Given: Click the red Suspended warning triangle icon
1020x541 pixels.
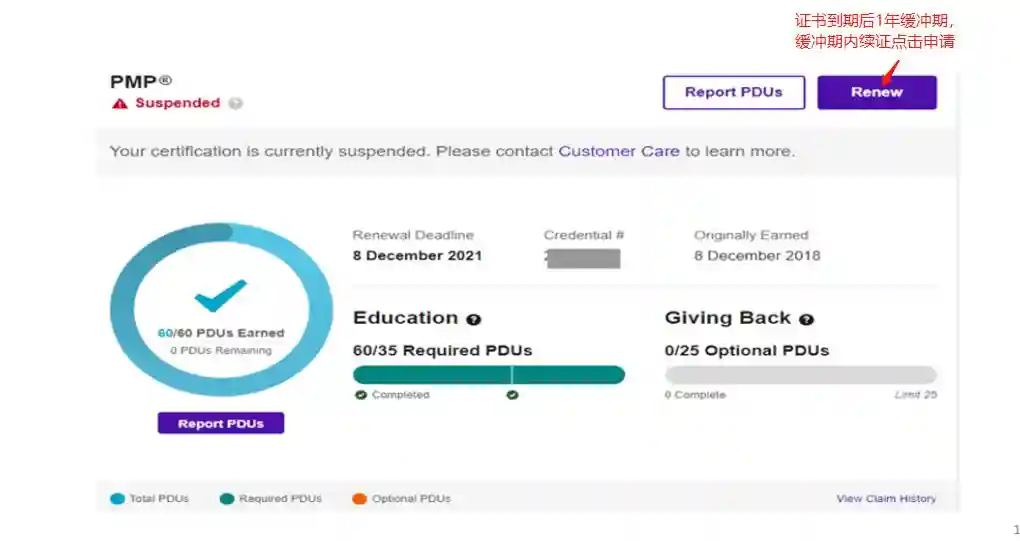Looking at the screenshot, I should tap(120, 103).
